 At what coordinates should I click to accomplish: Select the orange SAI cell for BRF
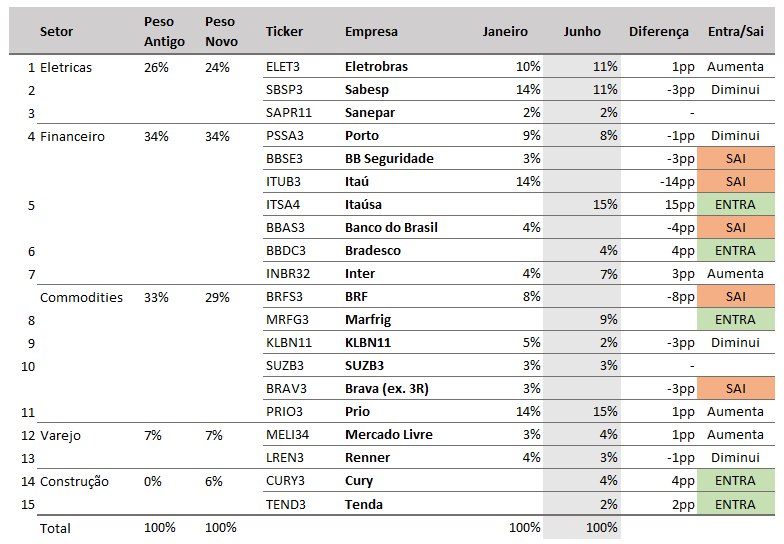tap(736, 296)
